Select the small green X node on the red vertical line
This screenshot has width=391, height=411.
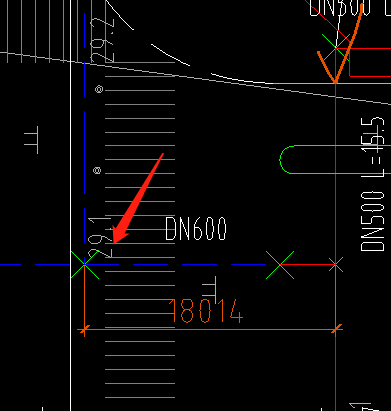(336, 265)
